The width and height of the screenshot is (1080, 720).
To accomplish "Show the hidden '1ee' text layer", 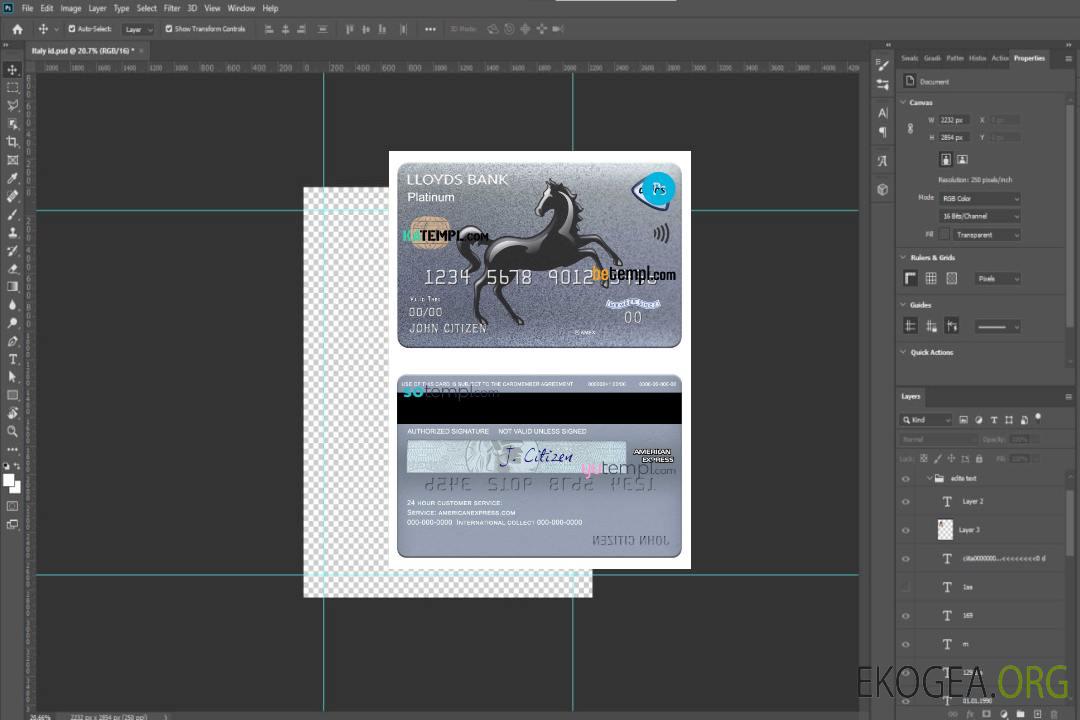I will (x=906, y=587).
